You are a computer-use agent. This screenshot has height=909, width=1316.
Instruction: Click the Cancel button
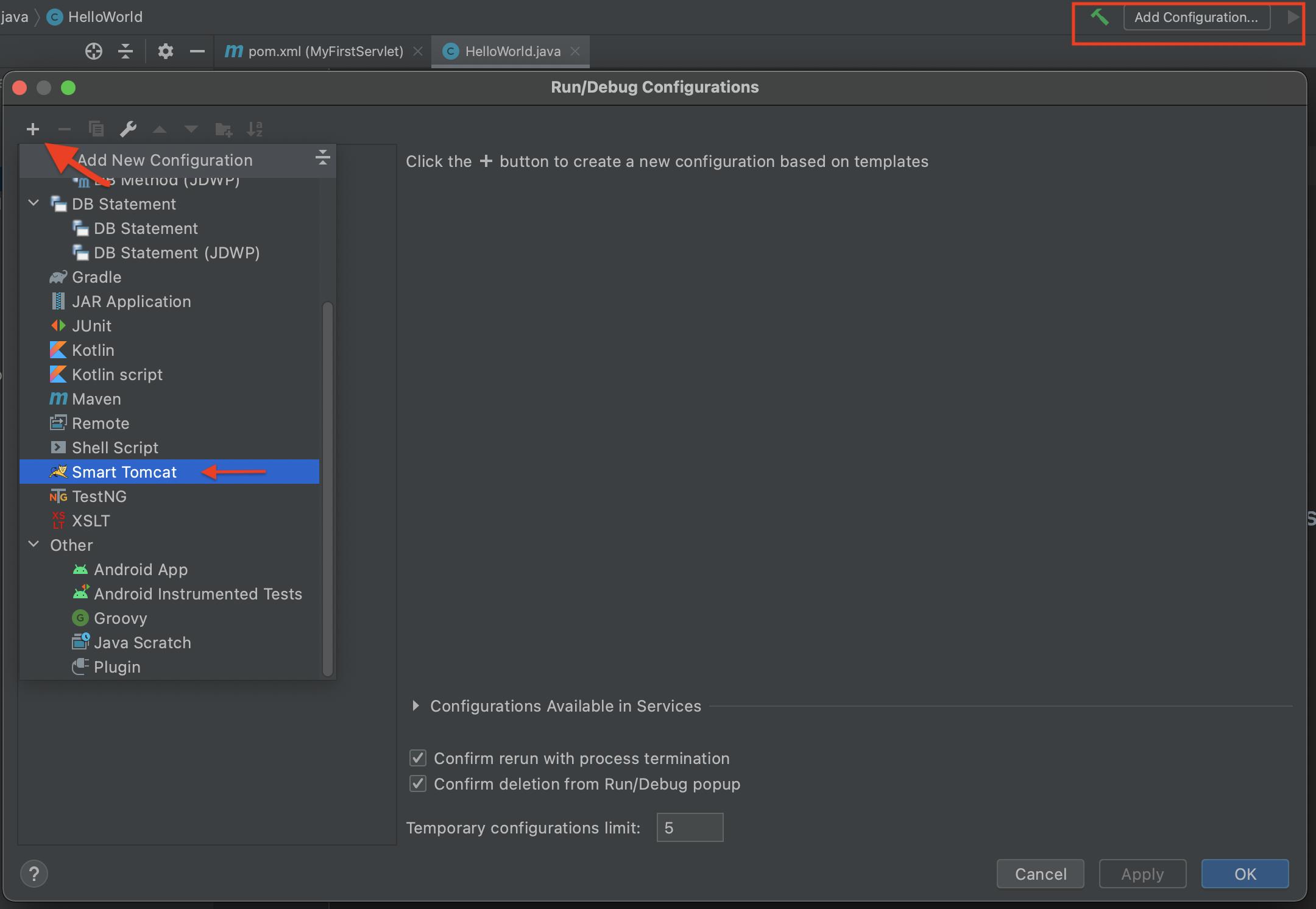pyautogui.click(x=1041, y=874)
